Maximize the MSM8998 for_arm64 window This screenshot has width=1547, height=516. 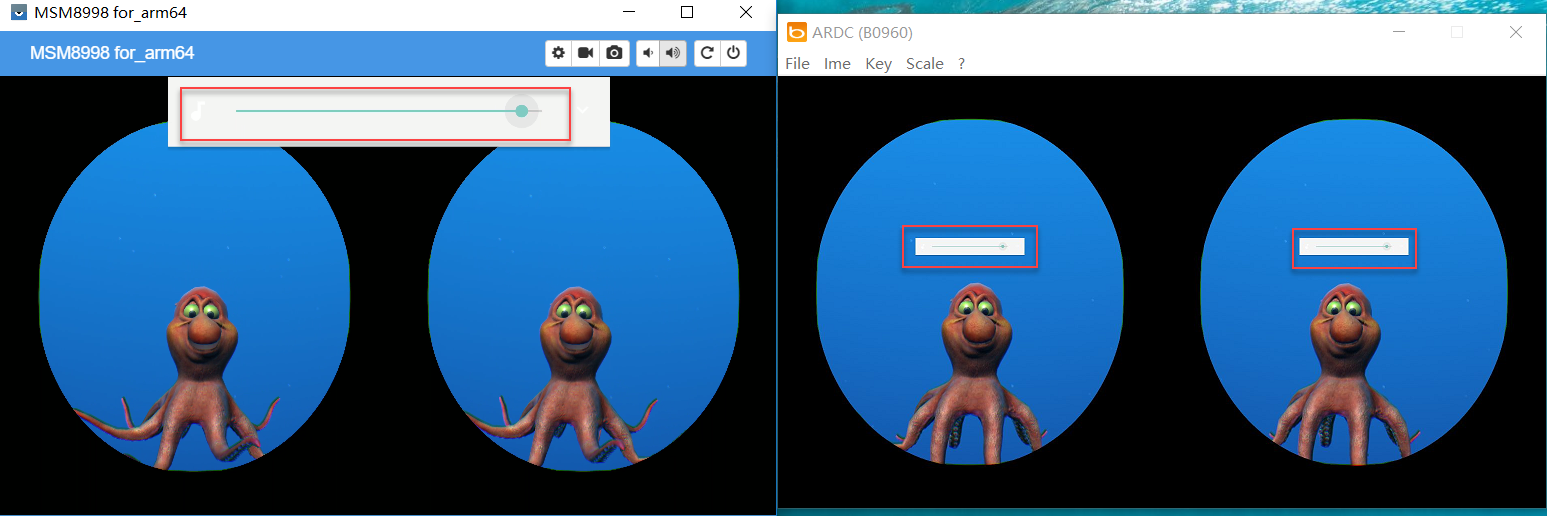pyautogui.click(x=687, y=12)
